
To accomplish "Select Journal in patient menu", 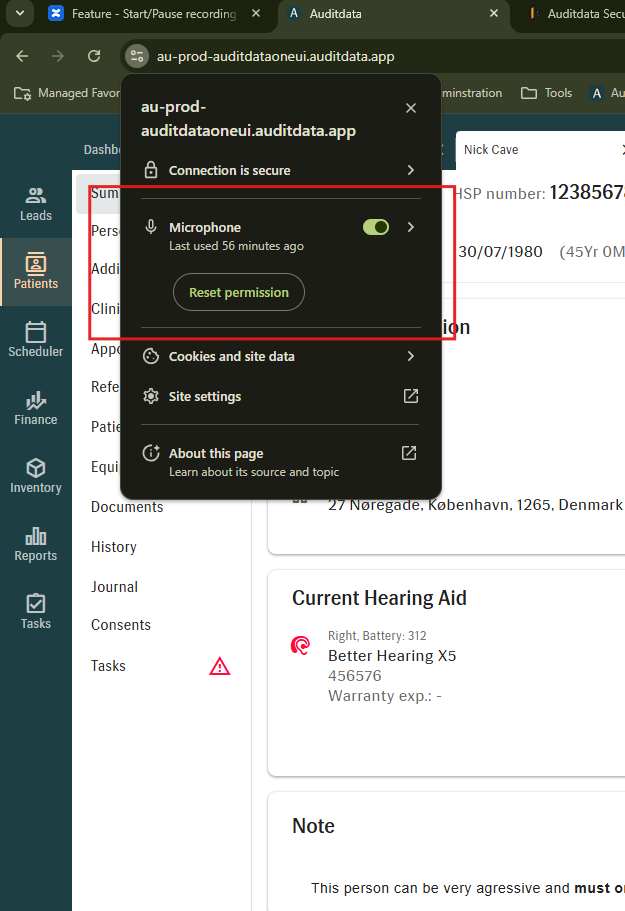I will click(114, 587).
